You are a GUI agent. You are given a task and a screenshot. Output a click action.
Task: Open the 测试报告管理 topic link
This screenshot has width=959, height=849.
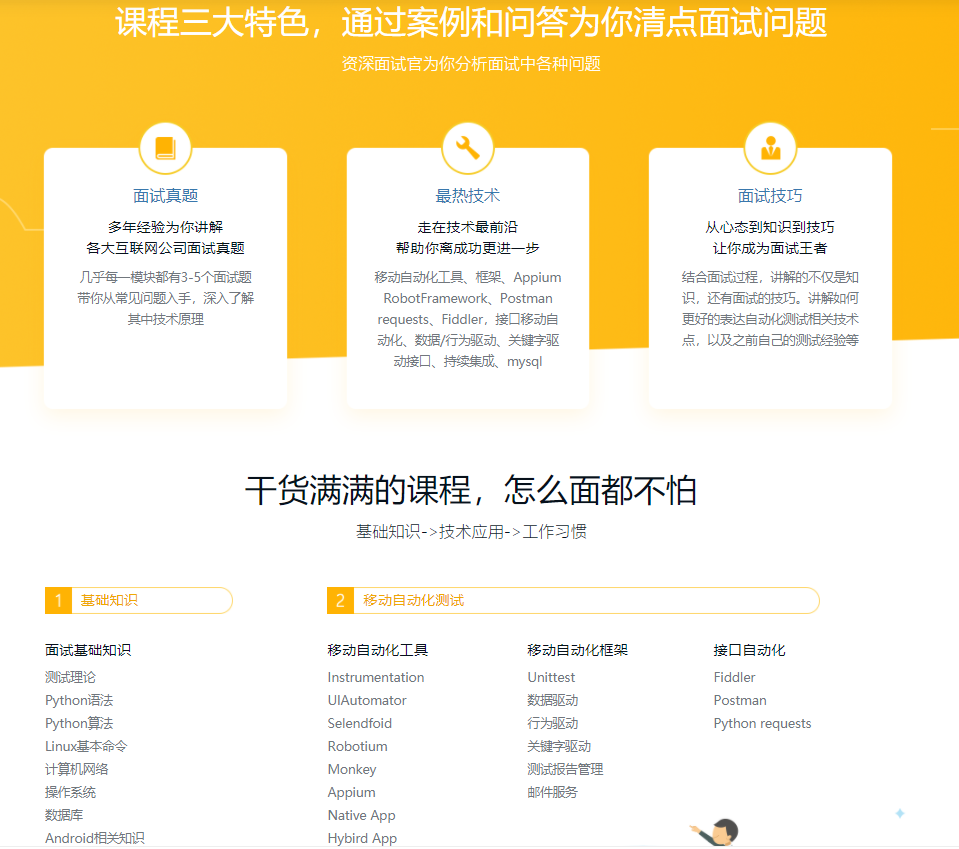565,769
